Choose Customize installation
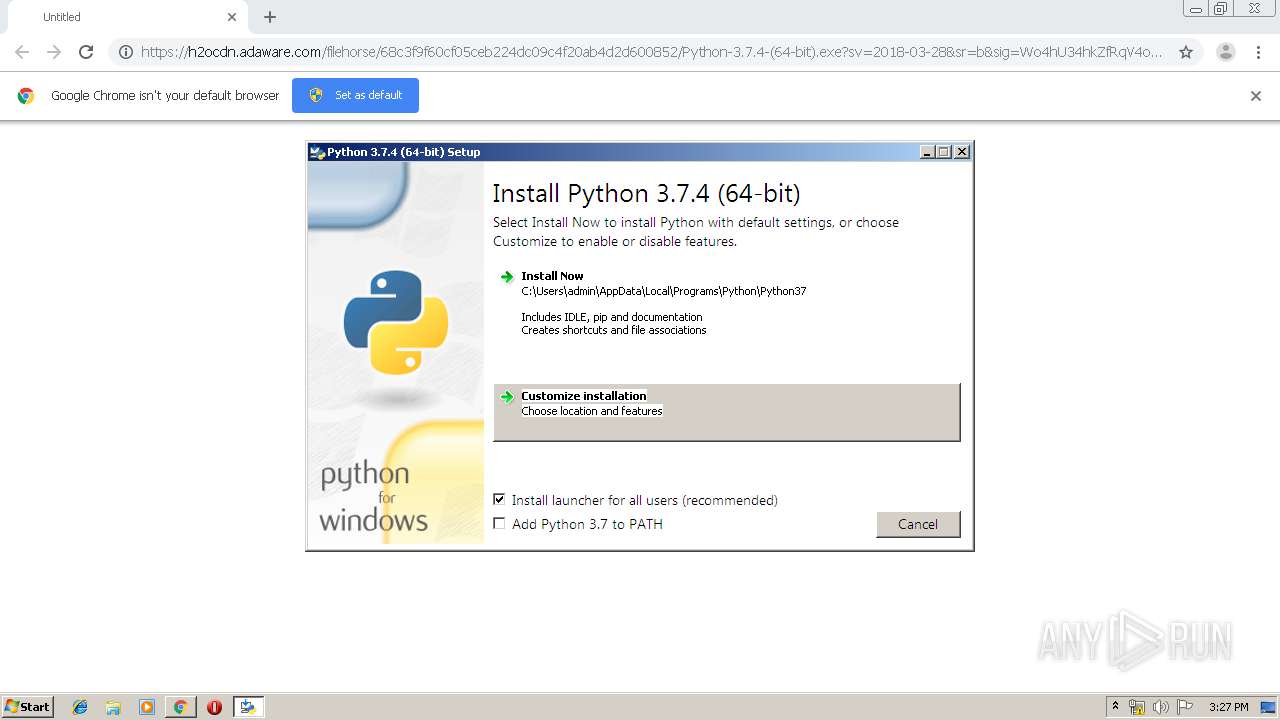Viewport: 1280px width, 720px height. [726, 412]
